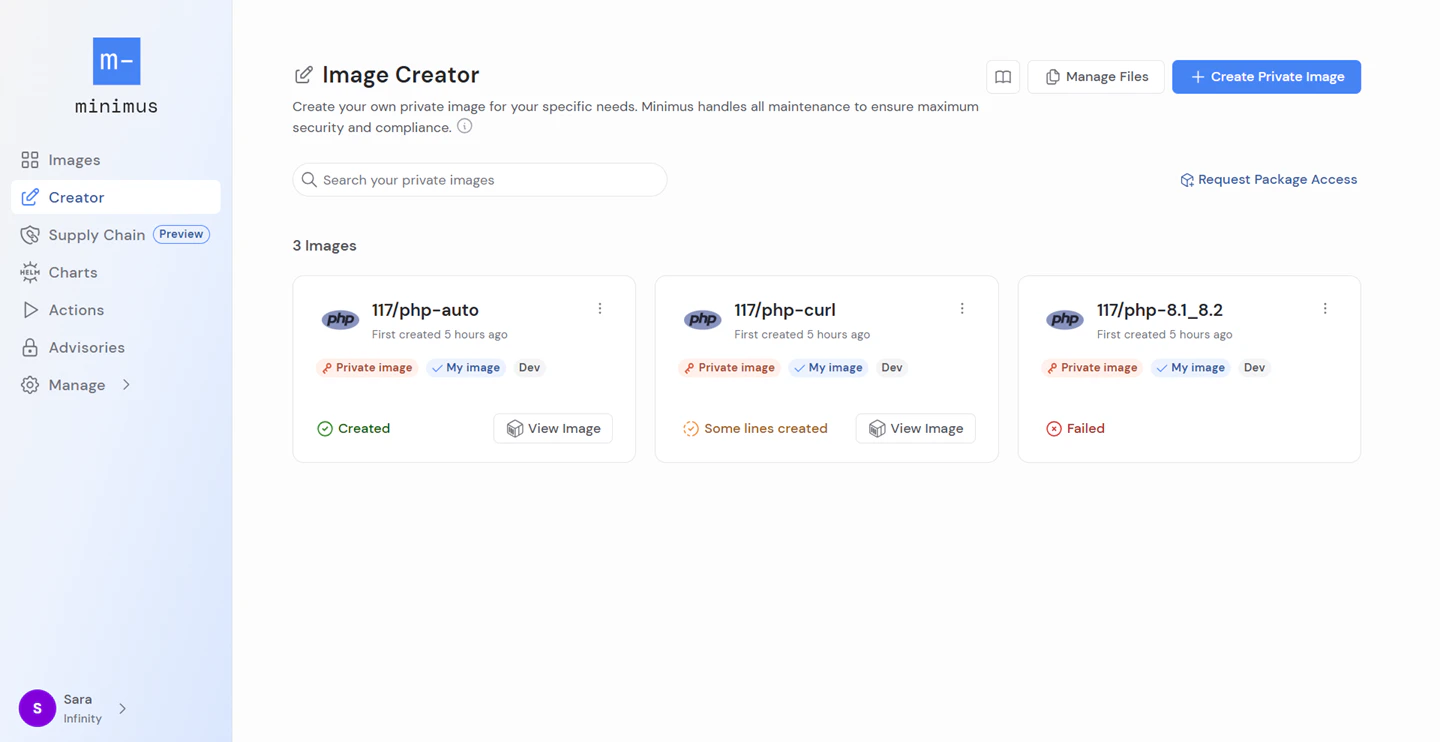Select the Creator tool in the sidebar

coord(75,197)
